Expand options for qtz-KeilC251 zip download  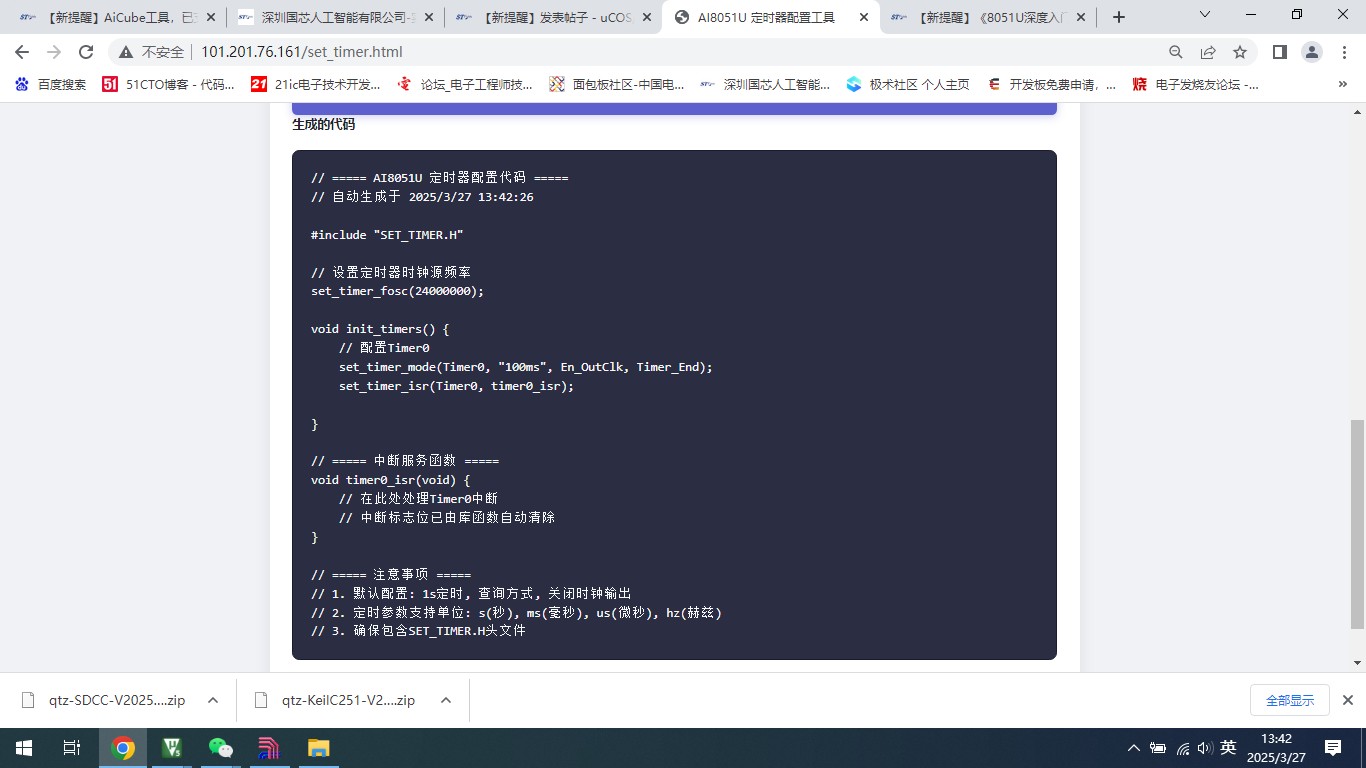point(446,700)
